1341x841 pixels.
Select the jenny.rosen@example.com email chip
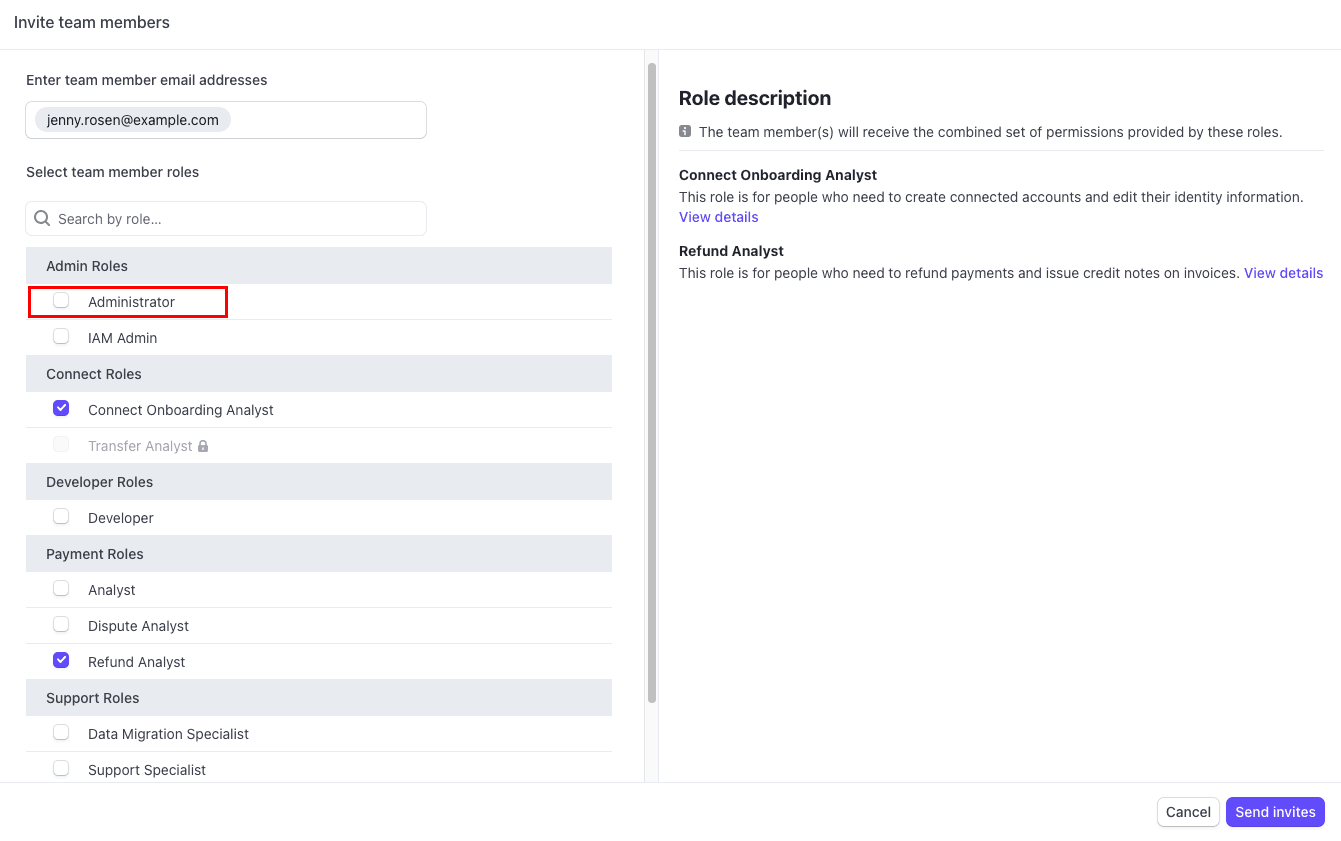(x=133, y=120)
